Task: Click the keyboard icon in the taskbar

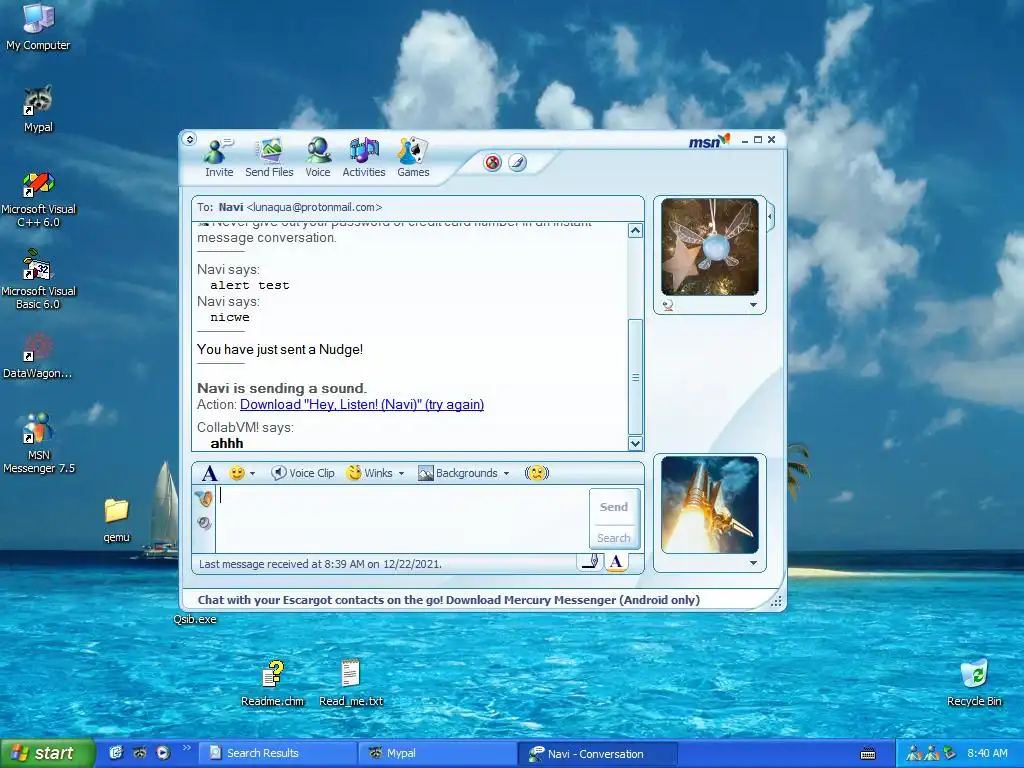Action: click(868, 754)
